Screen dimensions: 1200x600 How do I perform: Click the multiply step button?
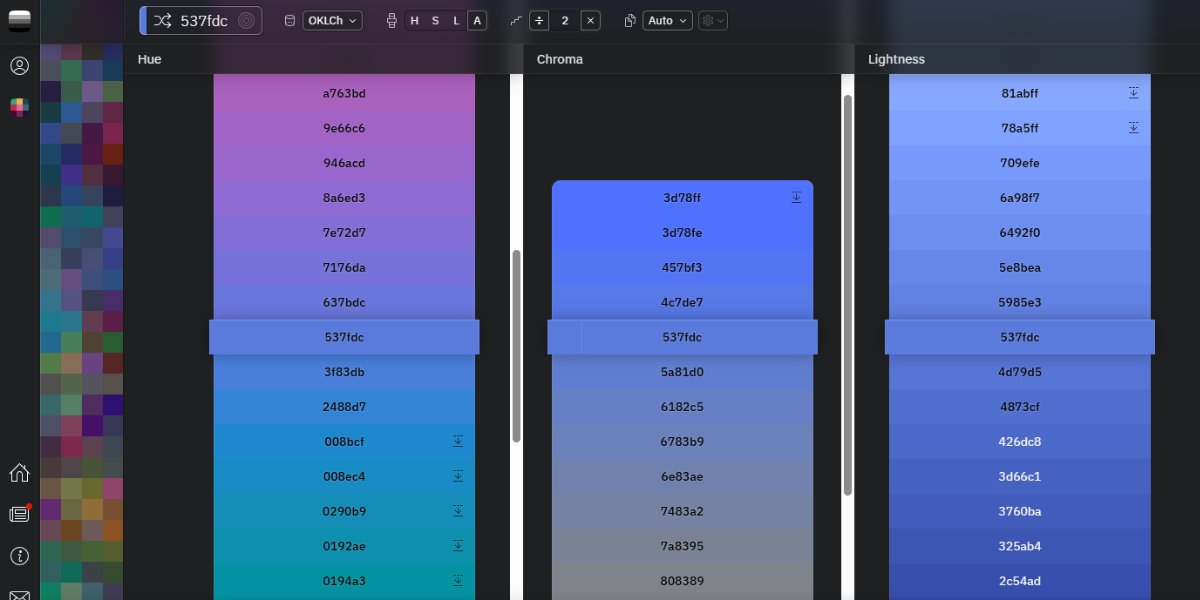pyautogui.click(x=590, y=20)
